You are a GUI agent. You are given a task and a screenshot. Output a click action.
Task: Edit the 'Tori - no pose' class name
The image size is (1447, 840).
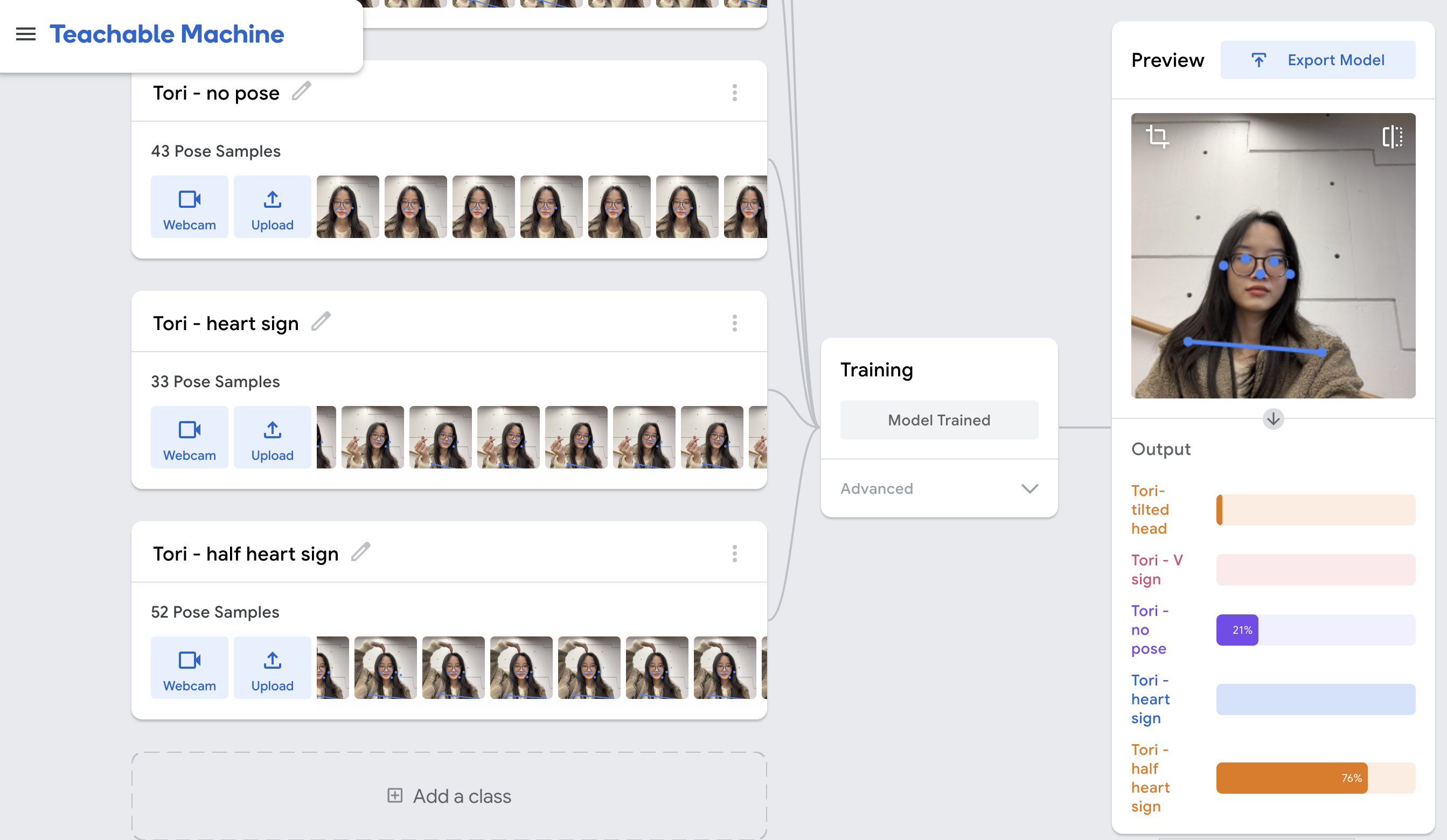click(302, 91)
